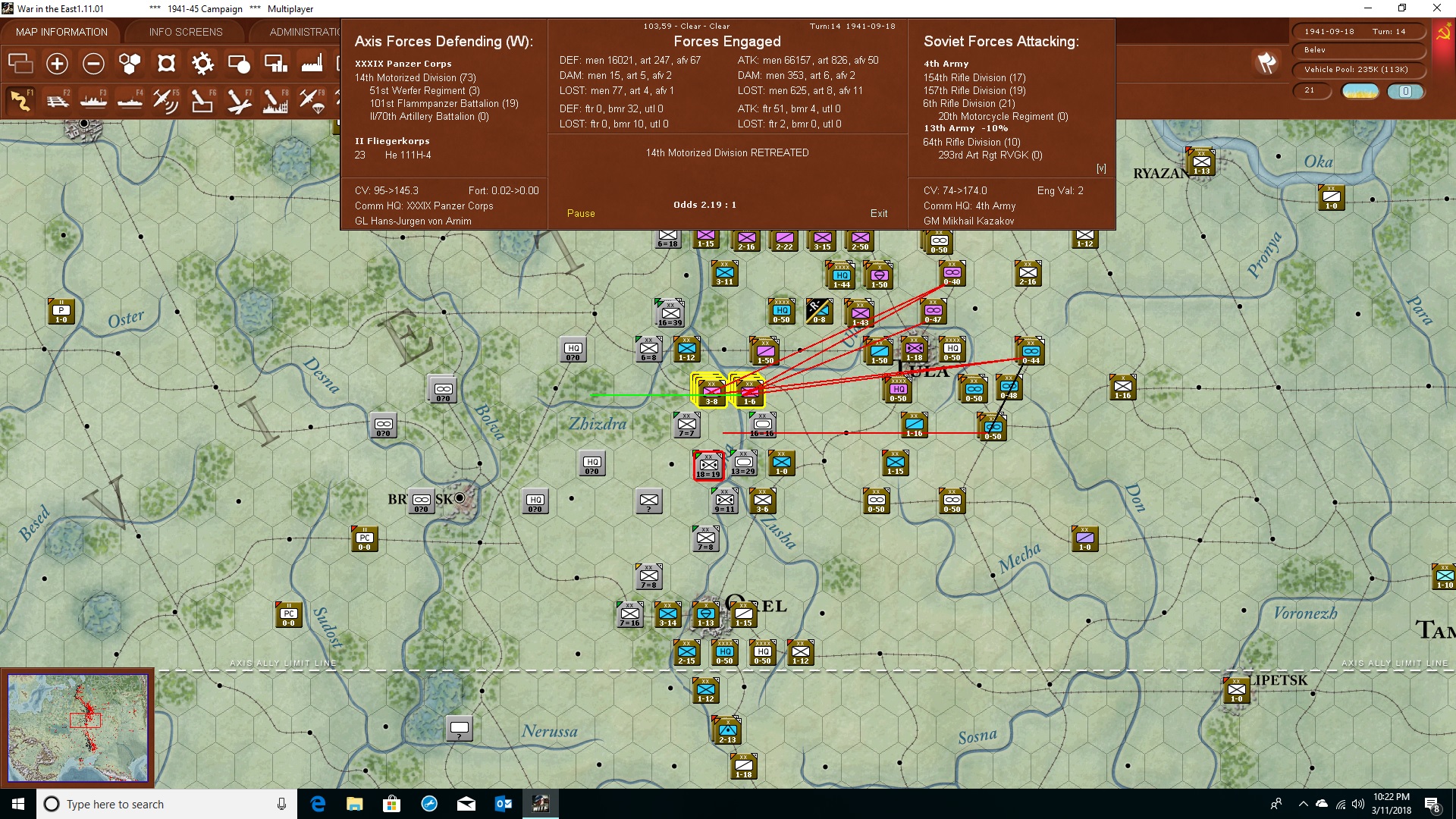Select the 13=29 German motorized counter

tap(743, 463)
